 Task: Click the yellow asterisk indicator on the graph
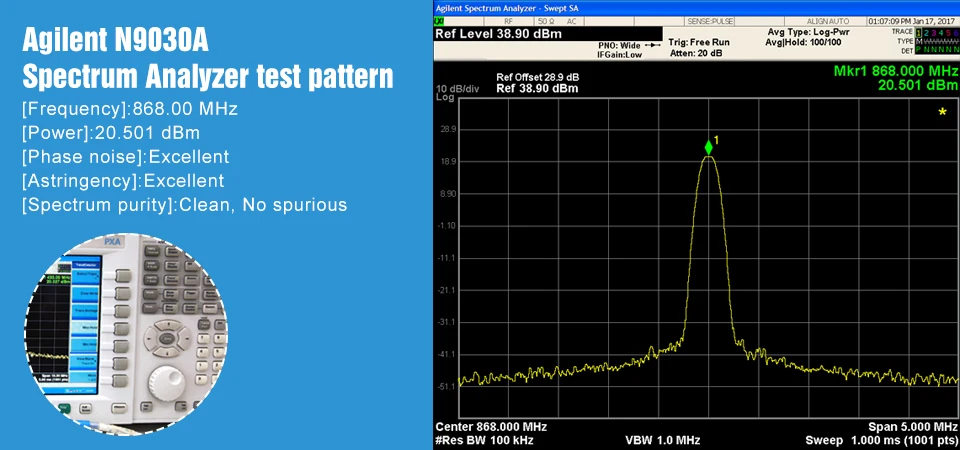[943, 111]
